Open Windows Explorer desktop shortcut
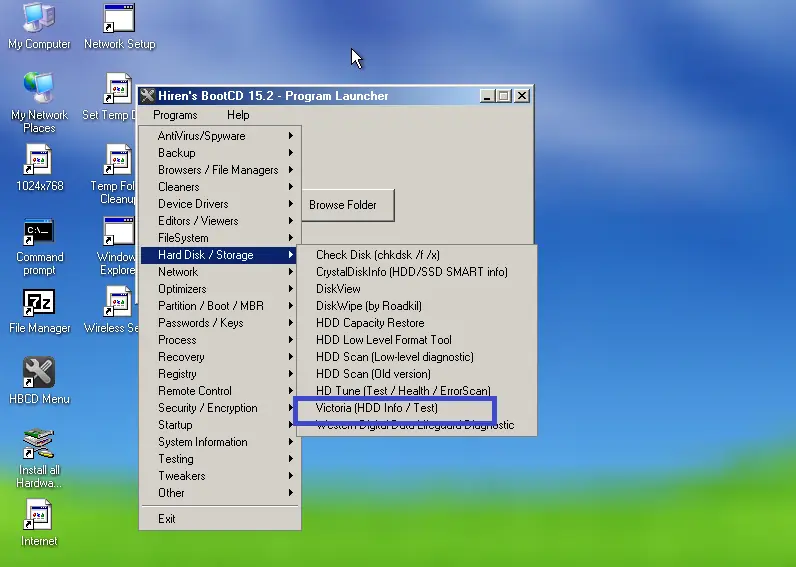 pos(117,246)
